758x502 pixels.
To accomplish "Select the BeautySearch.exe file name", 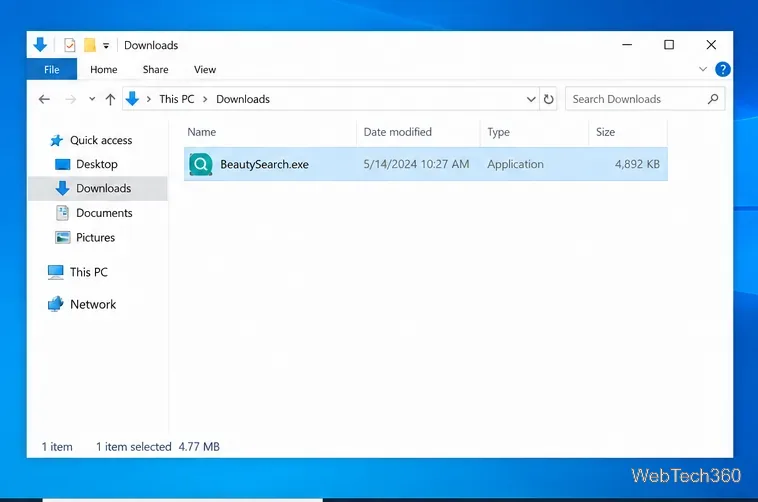I will pyautogui.click(x=264, y=164).
